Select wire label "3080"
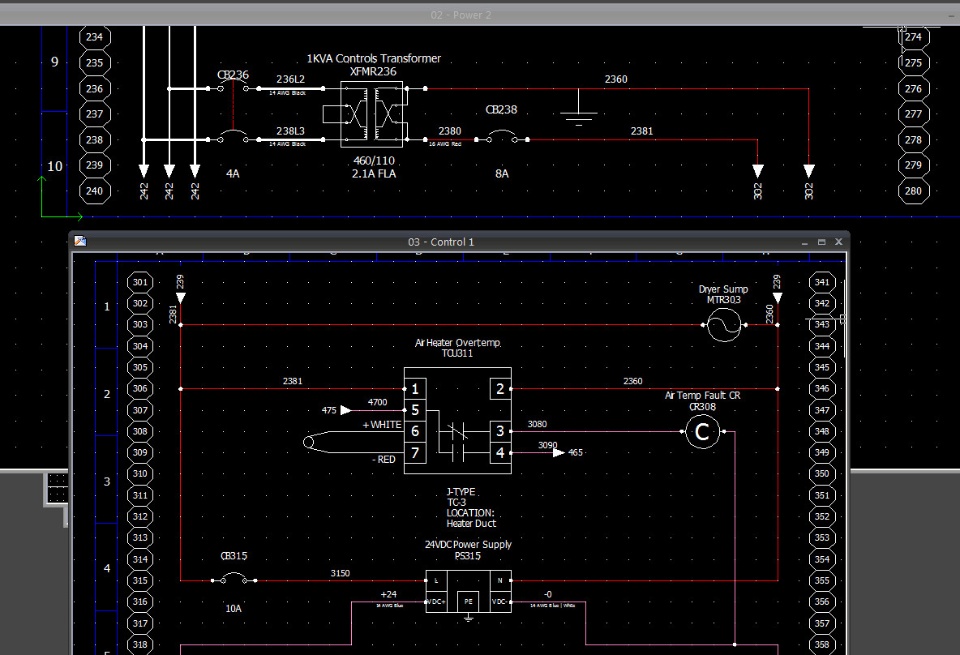960x655 pixels. tap(538, 424)
